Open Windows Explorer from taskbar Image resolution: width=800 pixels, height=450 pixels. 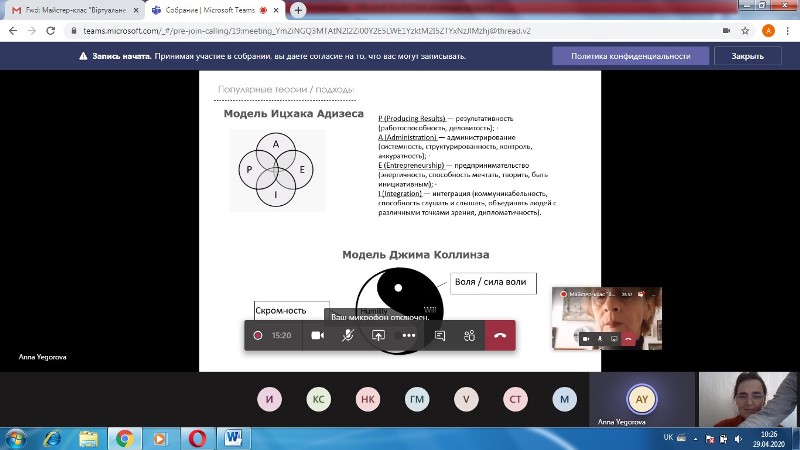(89, 438)
